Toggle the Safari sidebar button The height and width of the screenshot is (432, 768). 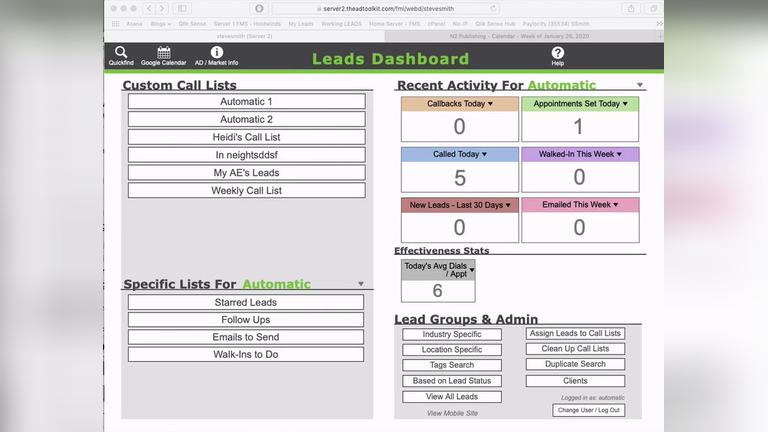(182, 8)
